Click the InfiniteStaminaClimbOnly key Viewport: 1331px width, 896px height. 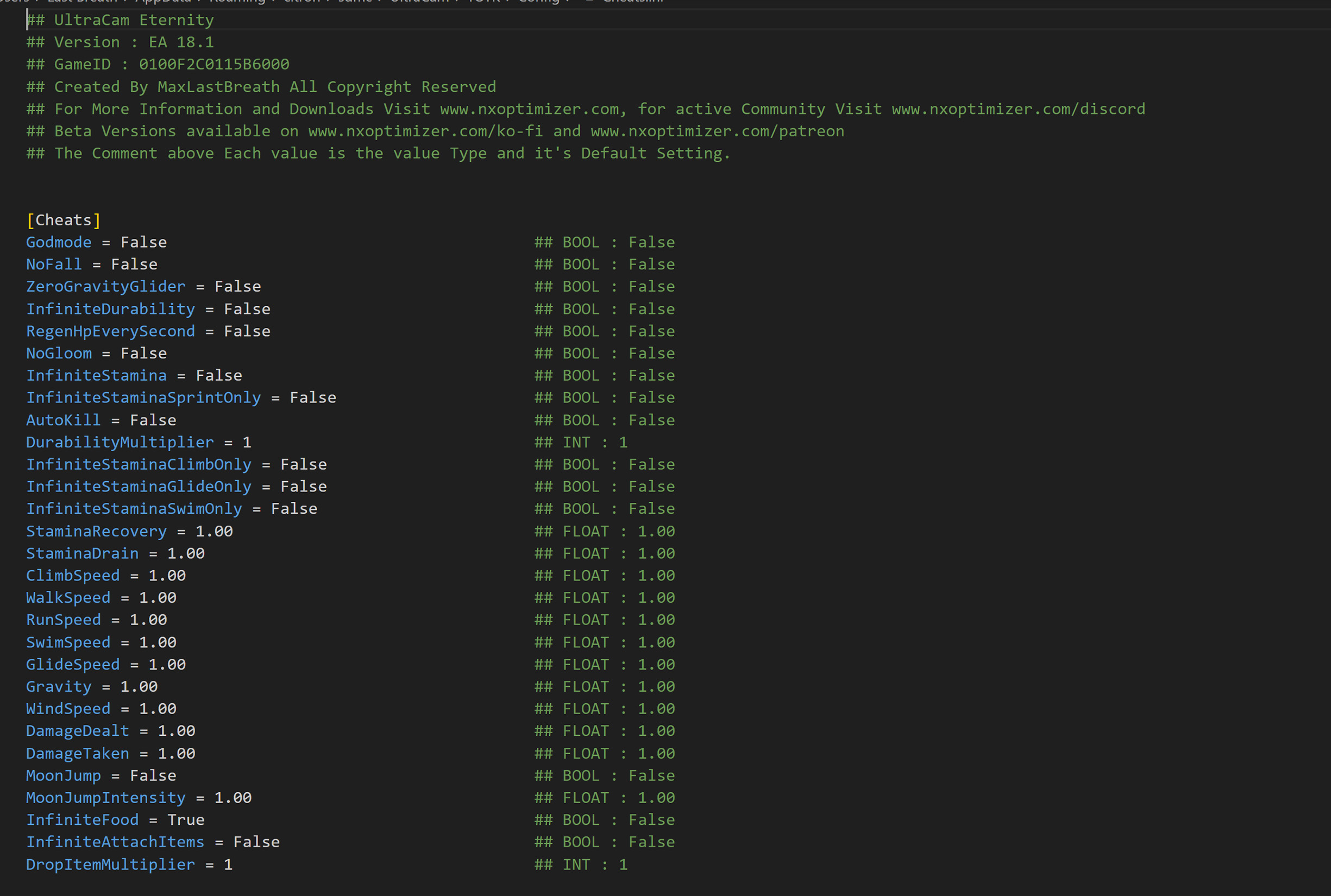click(x=139, y=465)
